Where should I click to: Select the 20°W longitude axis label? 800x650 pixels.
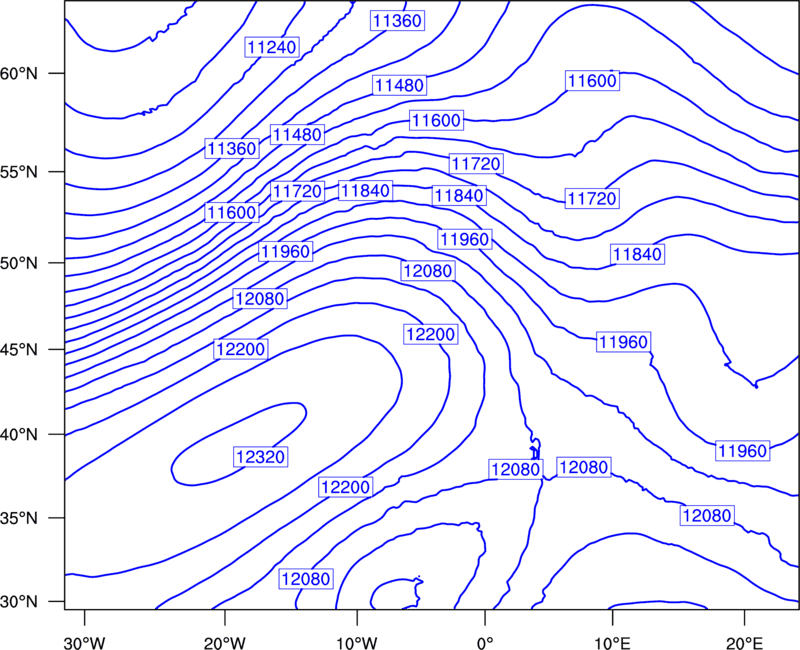click(224, 643)
